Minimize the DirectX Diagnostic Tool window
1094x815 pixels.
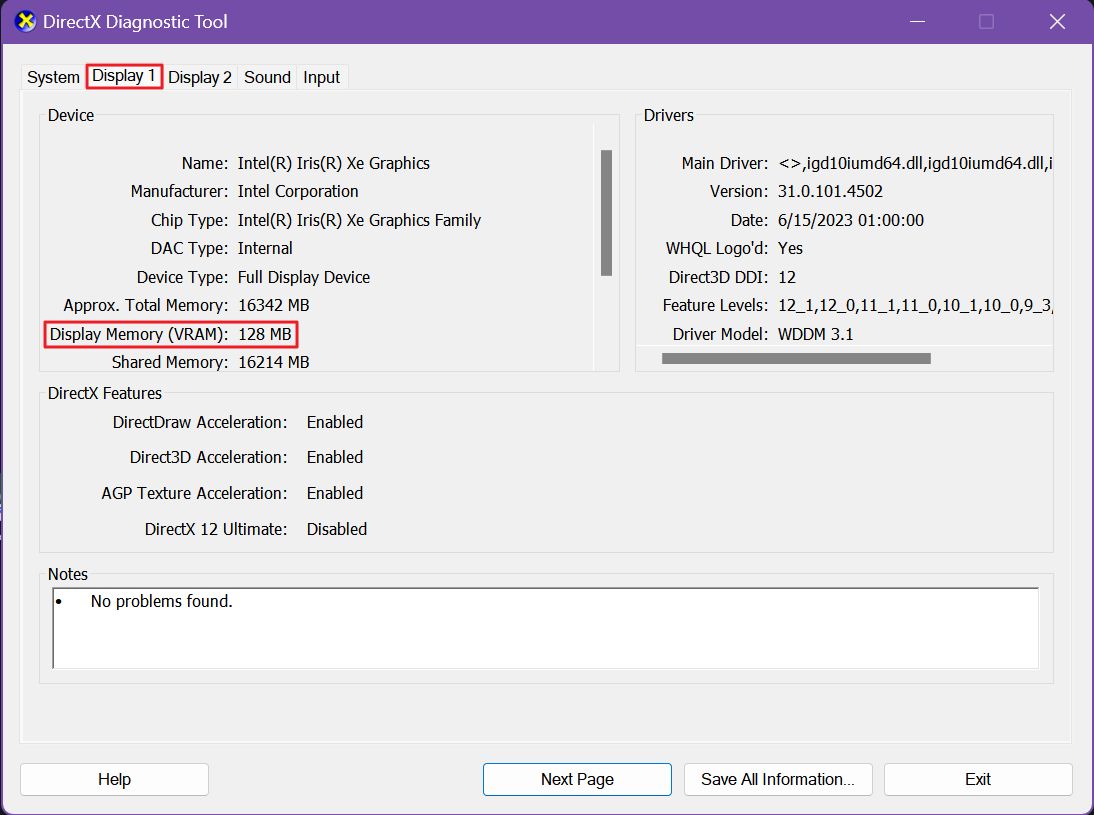click(917, 22)
